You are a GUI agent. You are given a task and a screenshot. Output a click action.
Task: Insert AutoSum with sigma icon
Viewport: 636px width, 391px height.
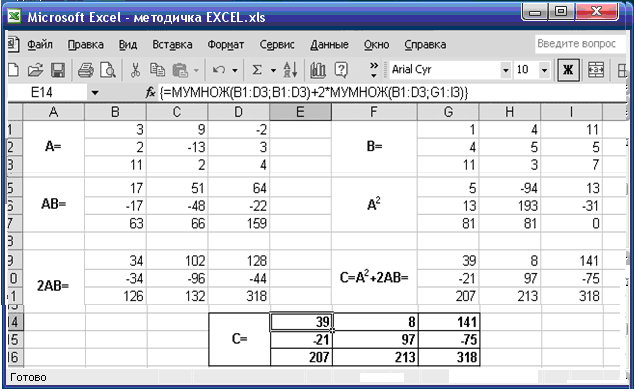(x=257, y=70)
